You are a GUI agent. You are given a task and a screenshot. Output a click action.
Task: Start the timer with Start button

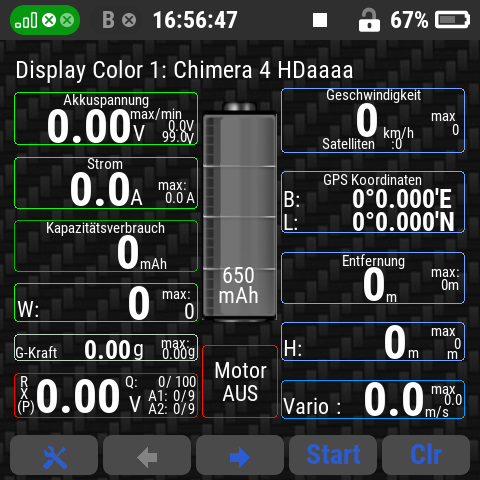[x=333, y=455]
